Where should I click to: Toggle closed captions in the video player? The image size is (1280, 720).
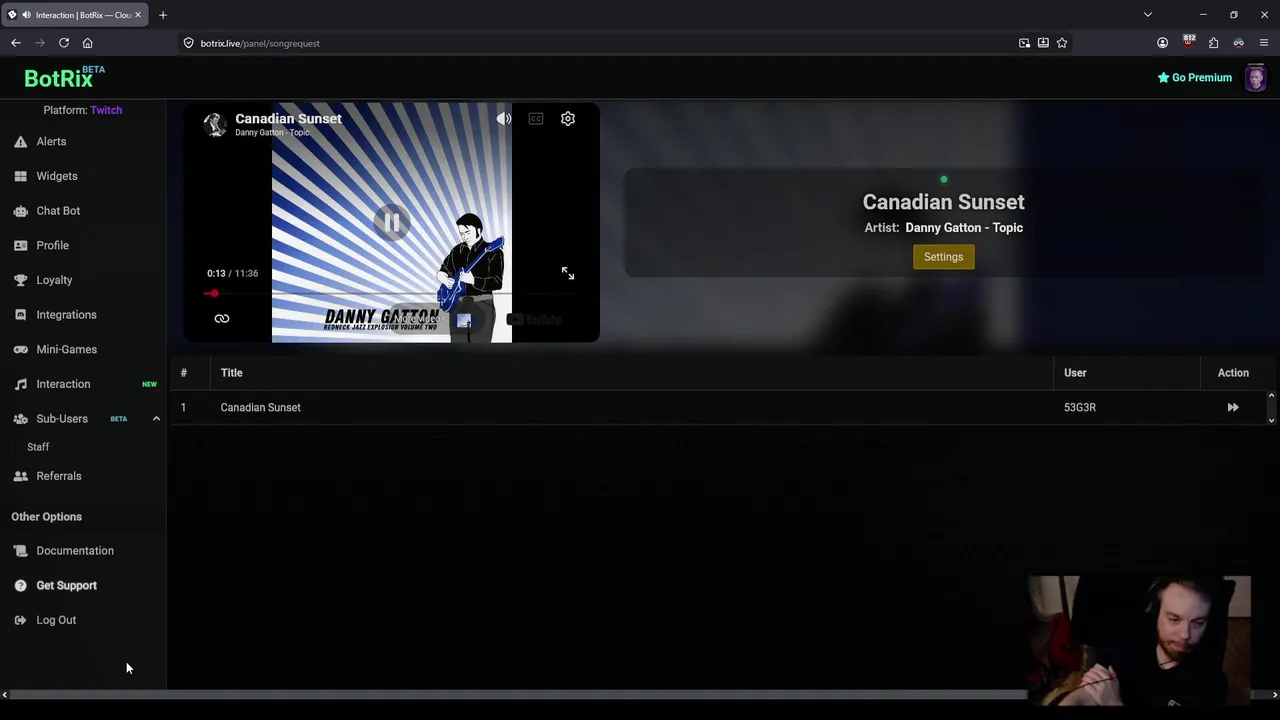[x=536, y=119]
